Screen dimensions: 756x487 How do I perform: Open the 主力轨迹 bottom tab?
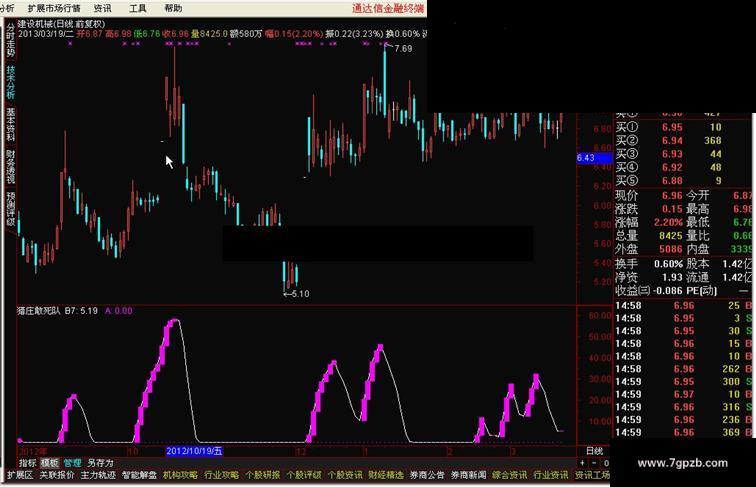click(98, 475)
